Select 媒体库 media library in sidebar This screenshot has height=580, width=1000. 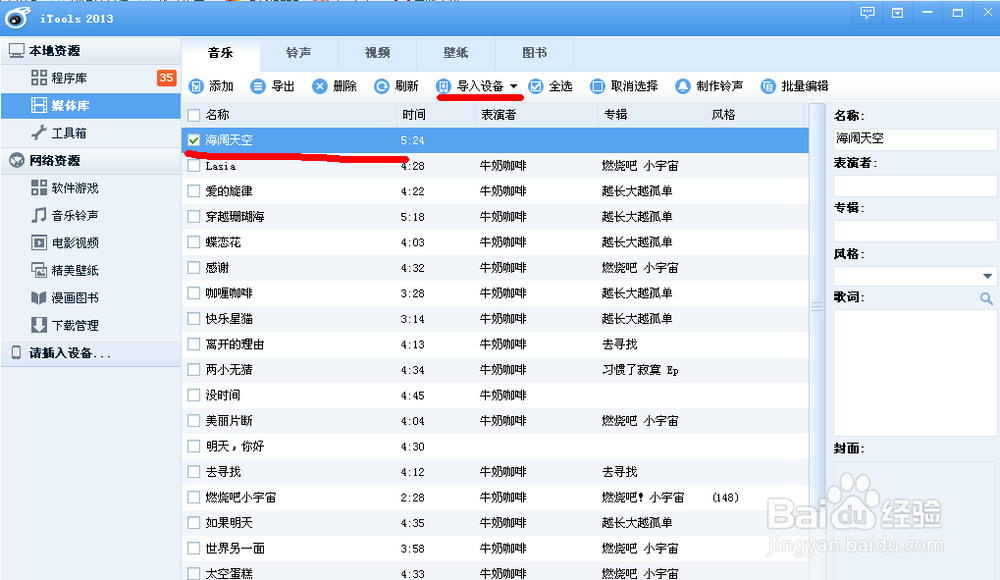(x=91, y=105)
